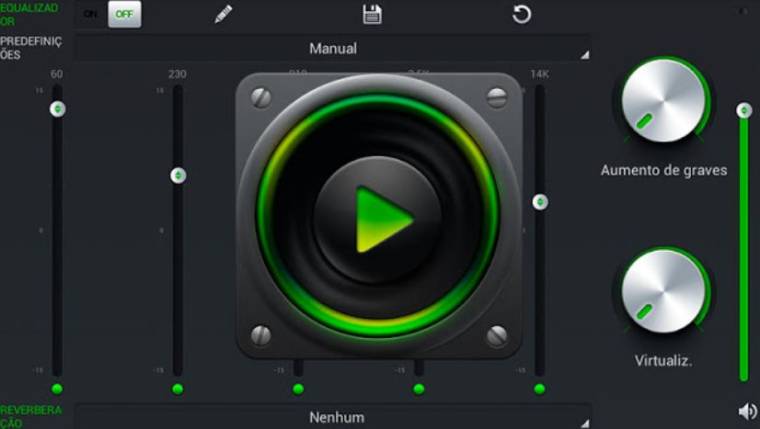Click the Virtualiz. knob

[664, 291]
